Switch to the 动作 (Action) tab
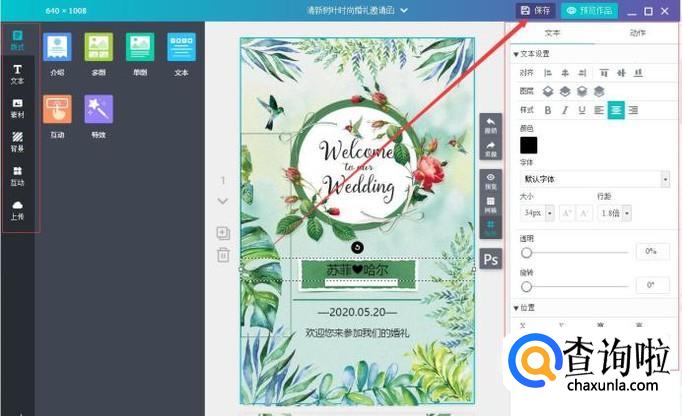The height and width of the screenshot is (416, 682). (x=637, y=33)
